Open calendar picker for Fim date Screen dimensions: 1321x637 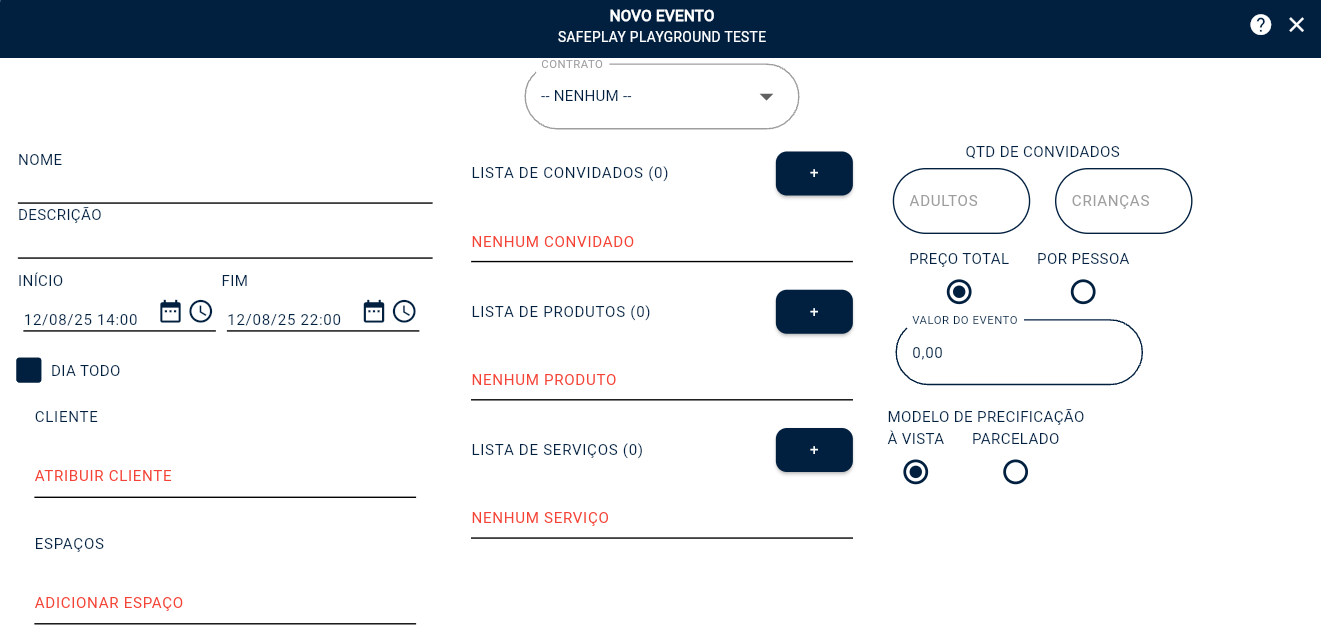[x=374, y=311]
